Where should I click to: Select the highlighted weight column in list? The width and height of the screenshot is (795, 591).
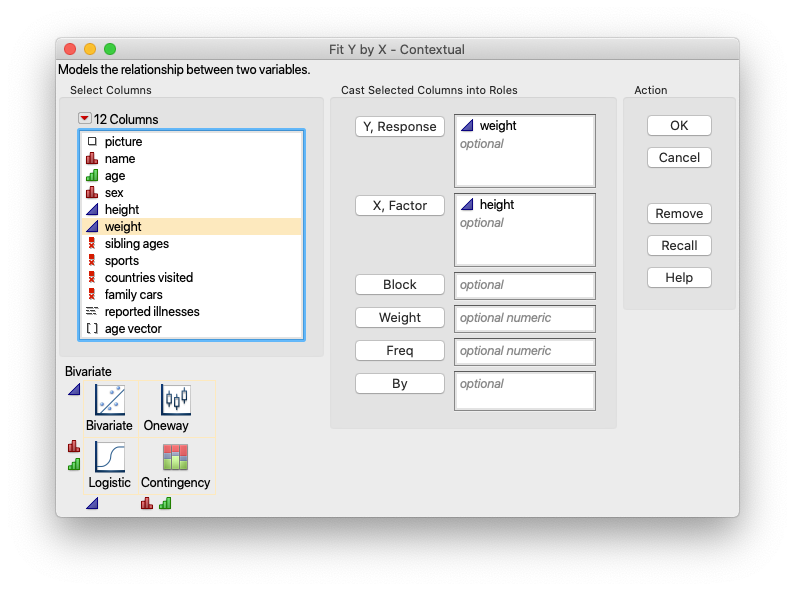point(192,227)
